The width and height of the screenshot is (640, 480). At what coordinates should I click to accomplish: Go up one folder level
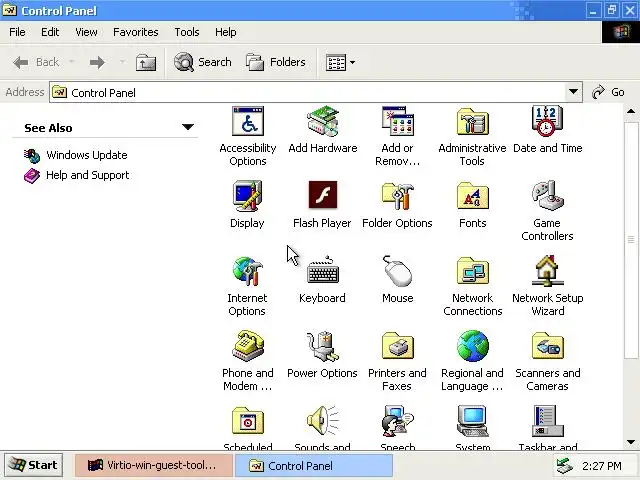(x=146, y=62)
